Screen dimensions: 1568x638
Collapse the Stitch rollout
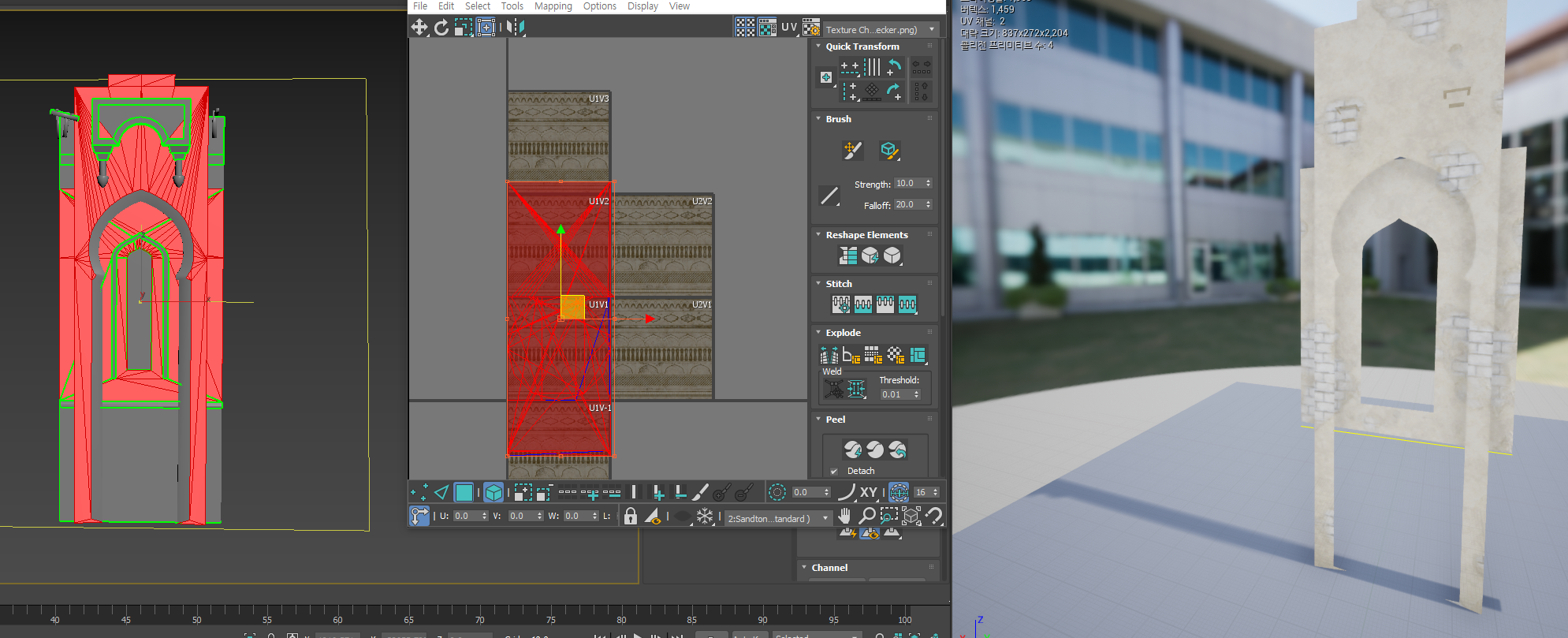pos(818,284)
